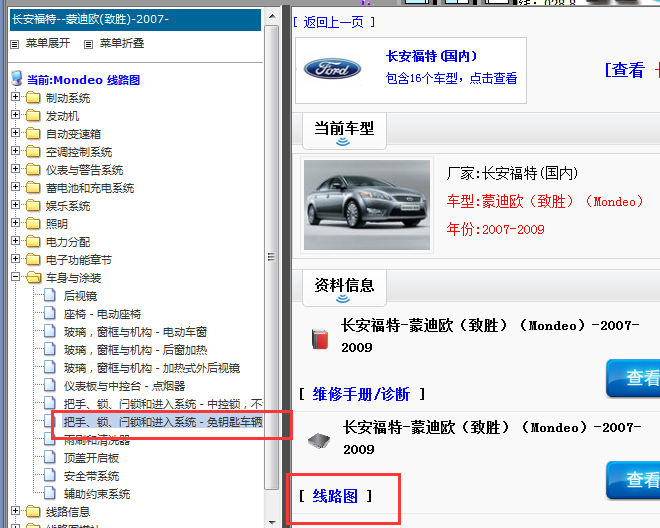Click the 安全带系统 document icon
The image size is (660, 528).
(50, 476)
